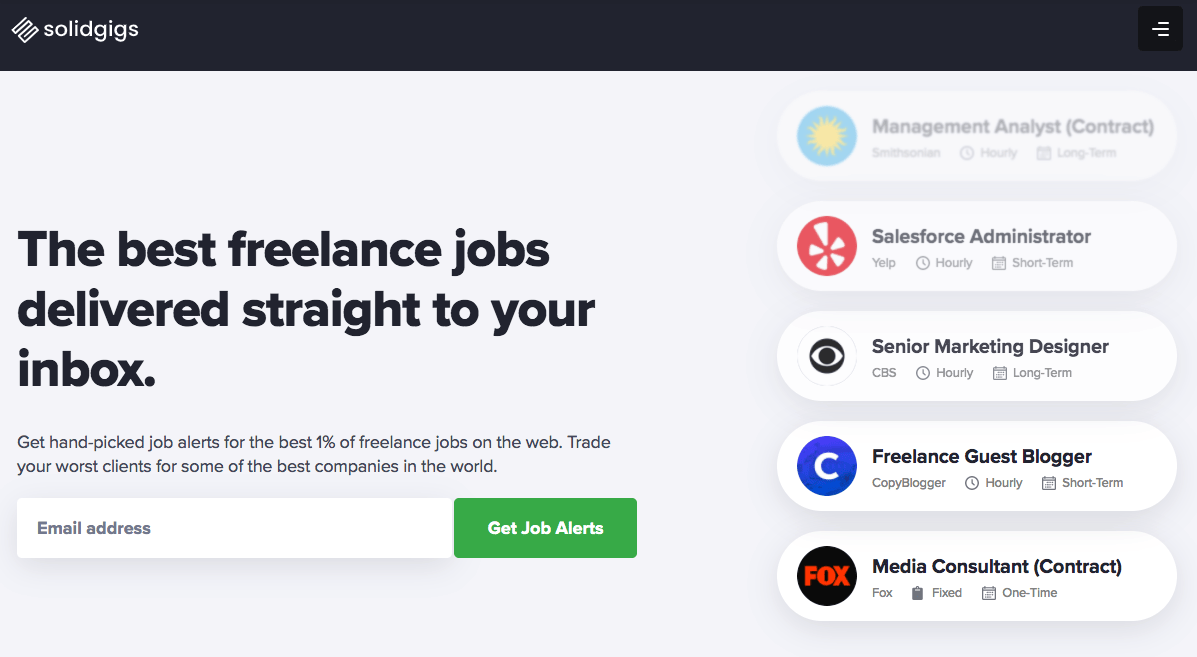Click the Get Job Alerts button
The image size is (1197, 657).
(x=545, y=528)
